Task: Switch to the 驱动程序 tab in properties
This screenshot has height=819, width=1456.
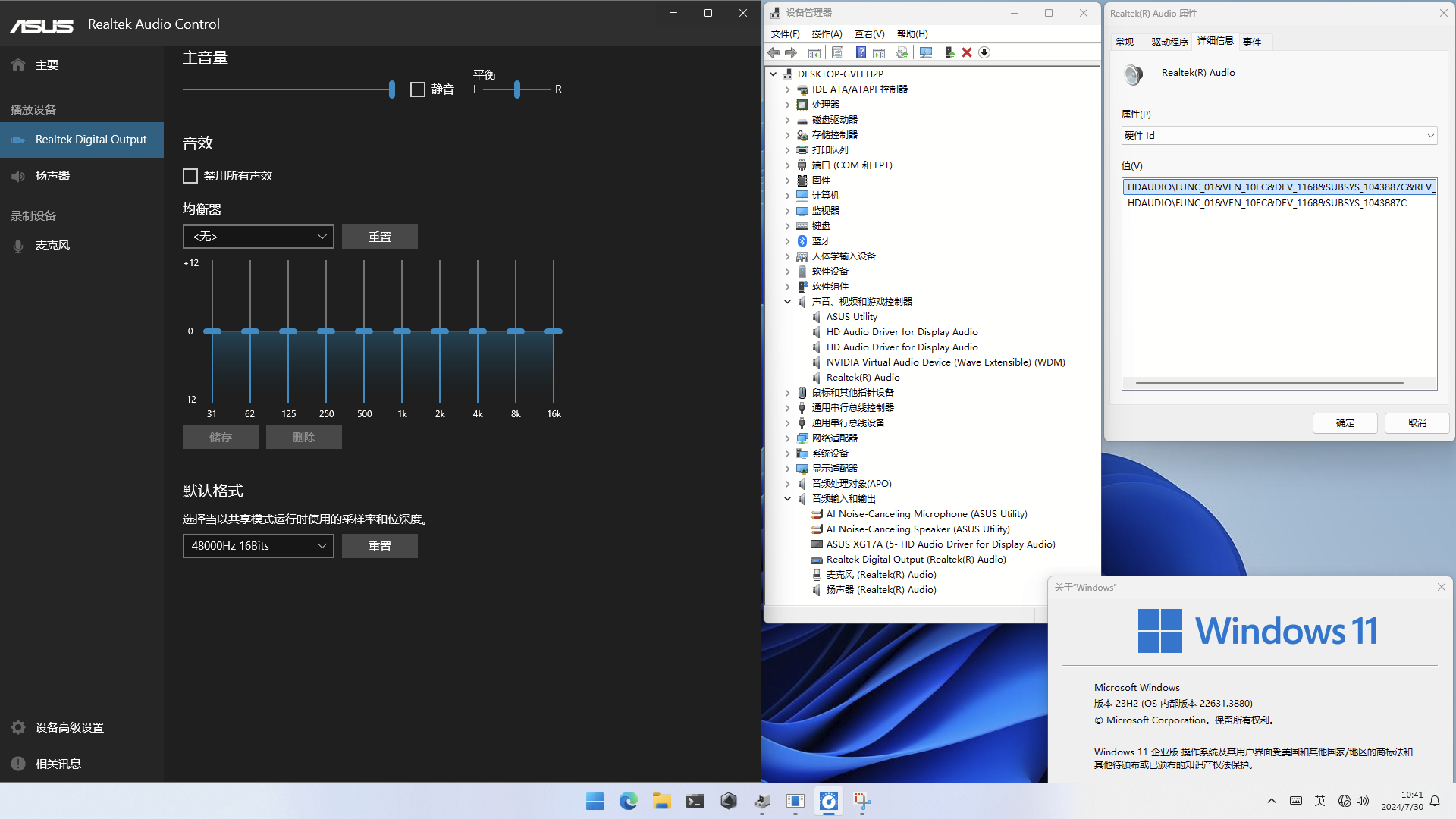Action: 1169,42
